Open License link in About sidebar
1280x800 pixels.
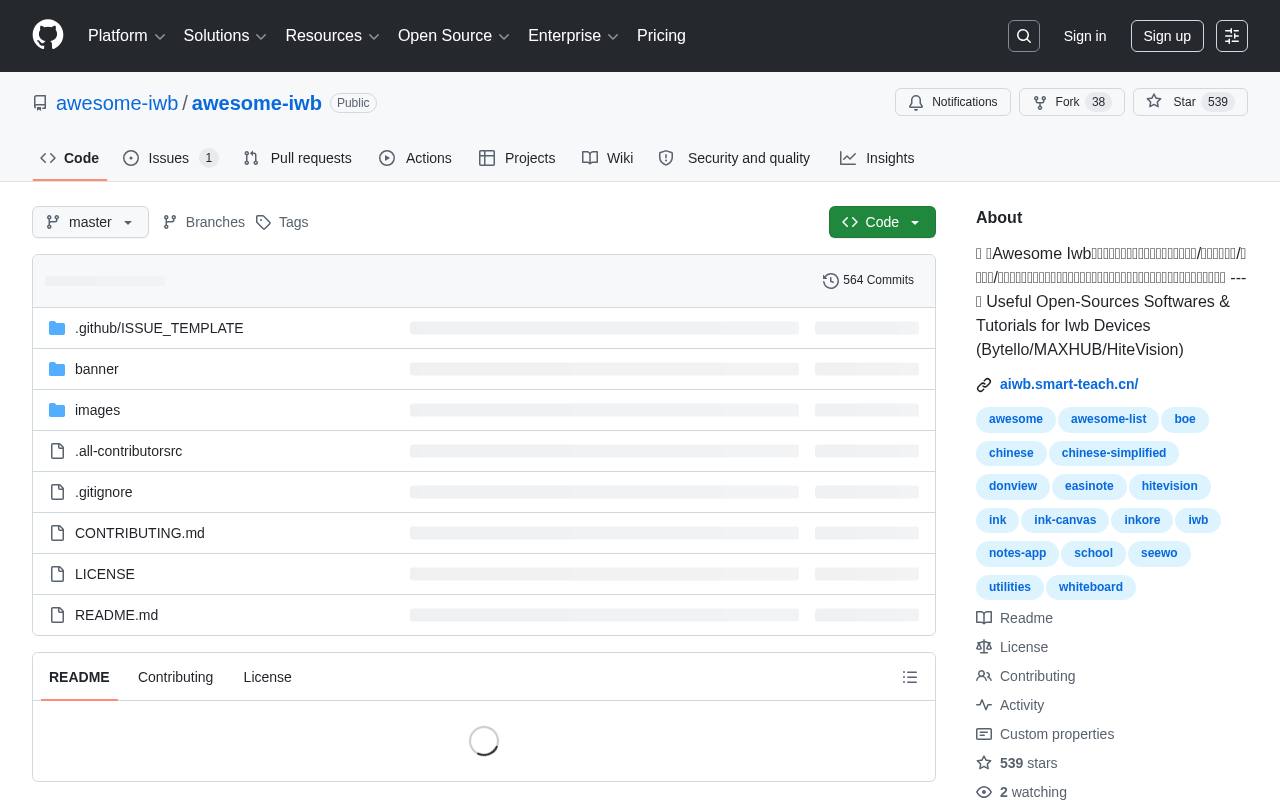click(x=1013, y=647)
